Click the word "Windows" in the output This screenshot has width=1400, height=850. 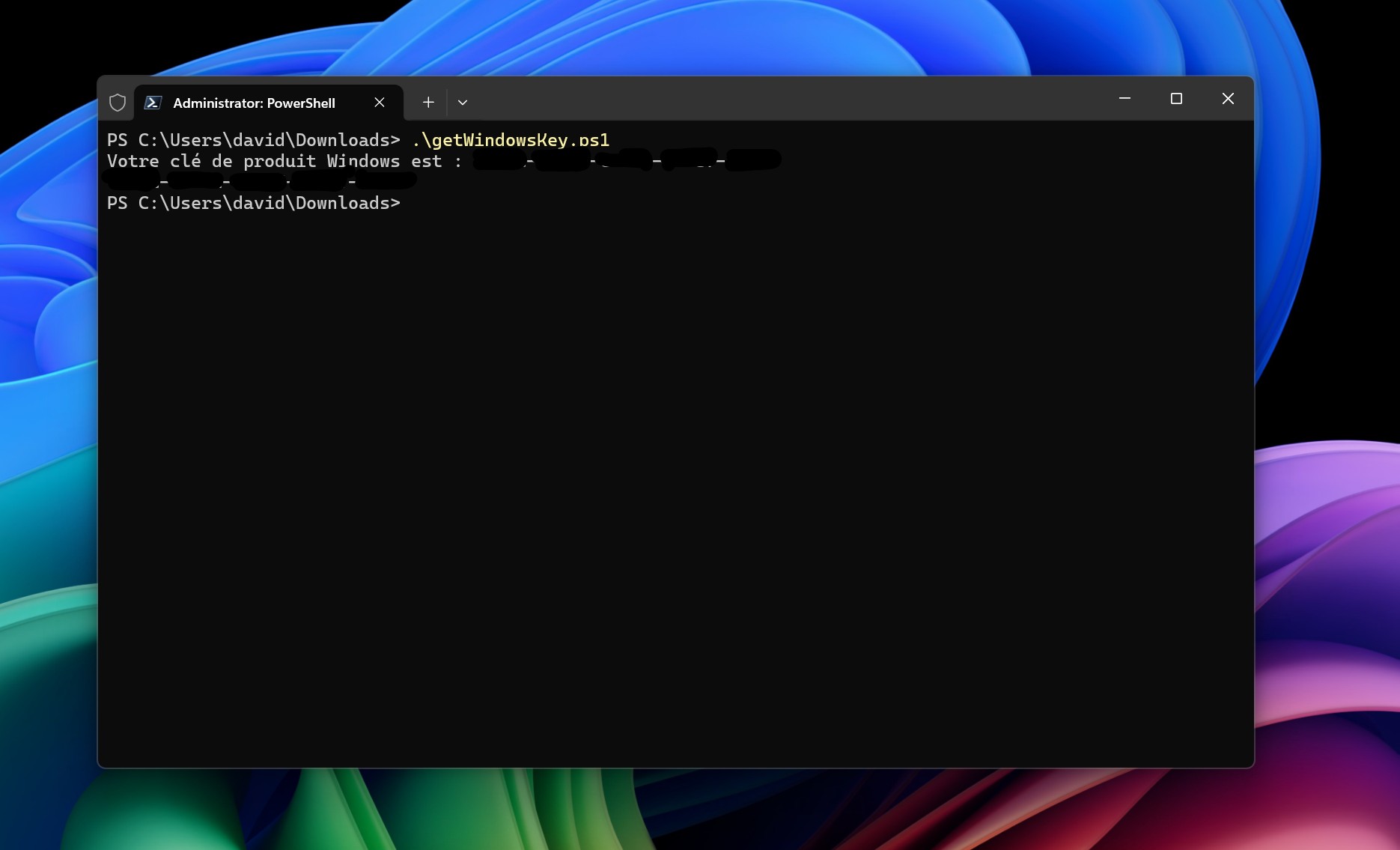363,161
